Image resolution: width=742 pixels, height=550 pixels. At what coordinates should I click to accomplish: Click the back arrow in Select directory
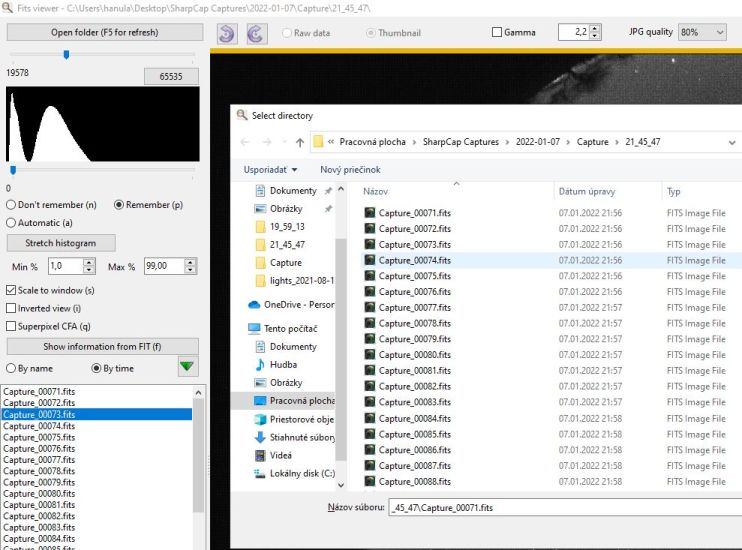click(245, 142)
